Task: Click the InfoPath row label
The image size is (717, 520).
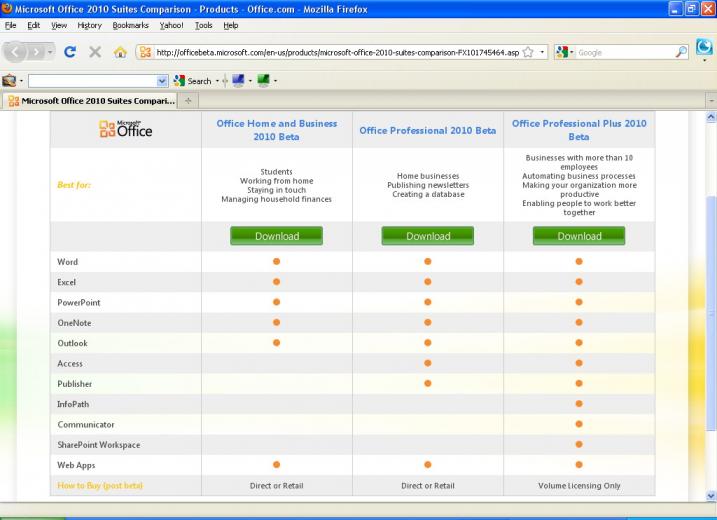Action: click(73, 404)
